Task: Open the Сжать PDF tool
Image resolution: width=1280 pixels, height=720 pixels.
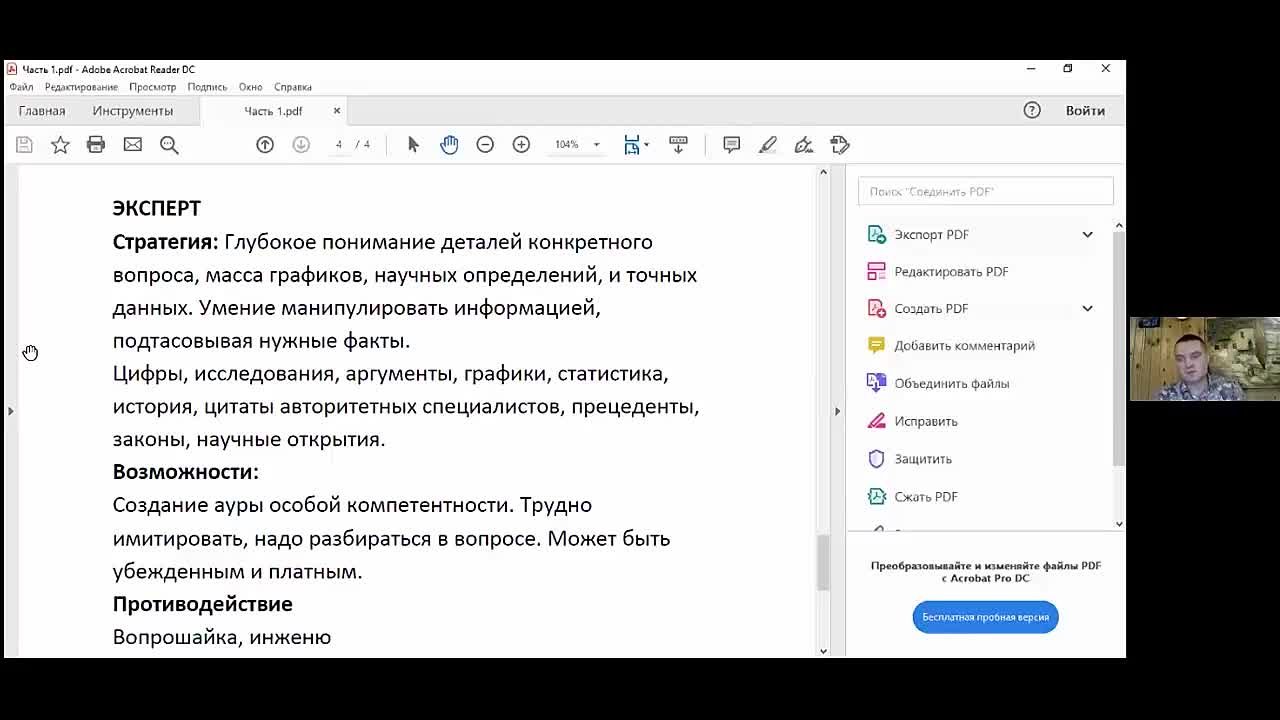Action: (x=926, y=496)
